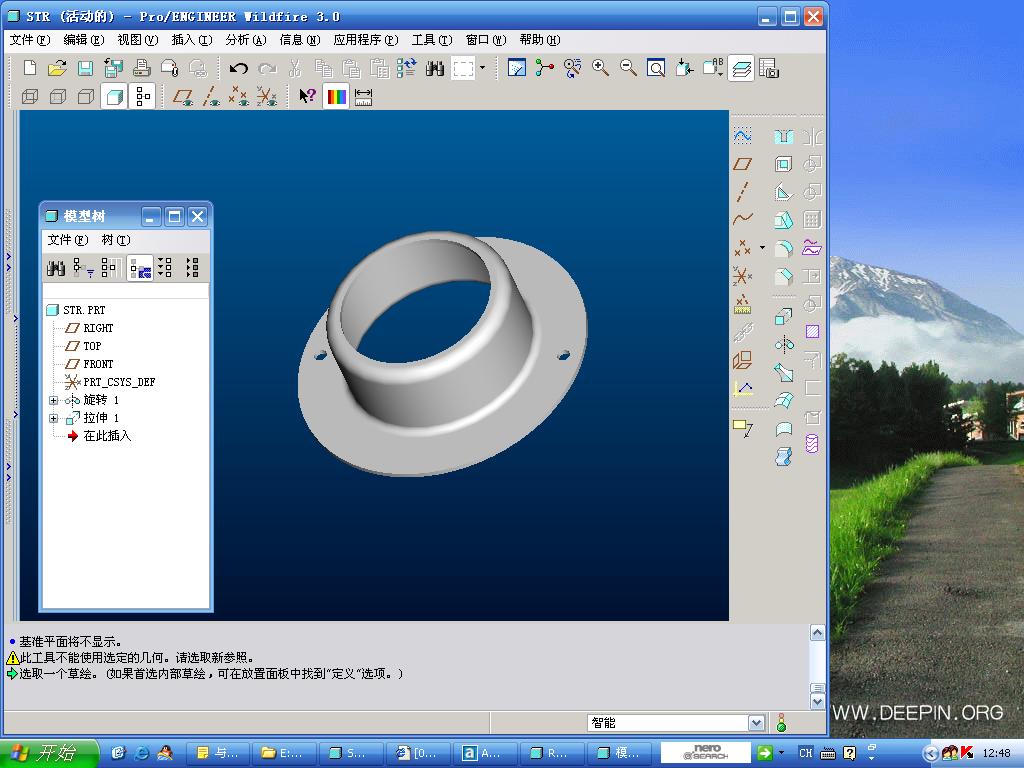
Task: Select the Boundary Blend tool
Action: pos(784,400)
